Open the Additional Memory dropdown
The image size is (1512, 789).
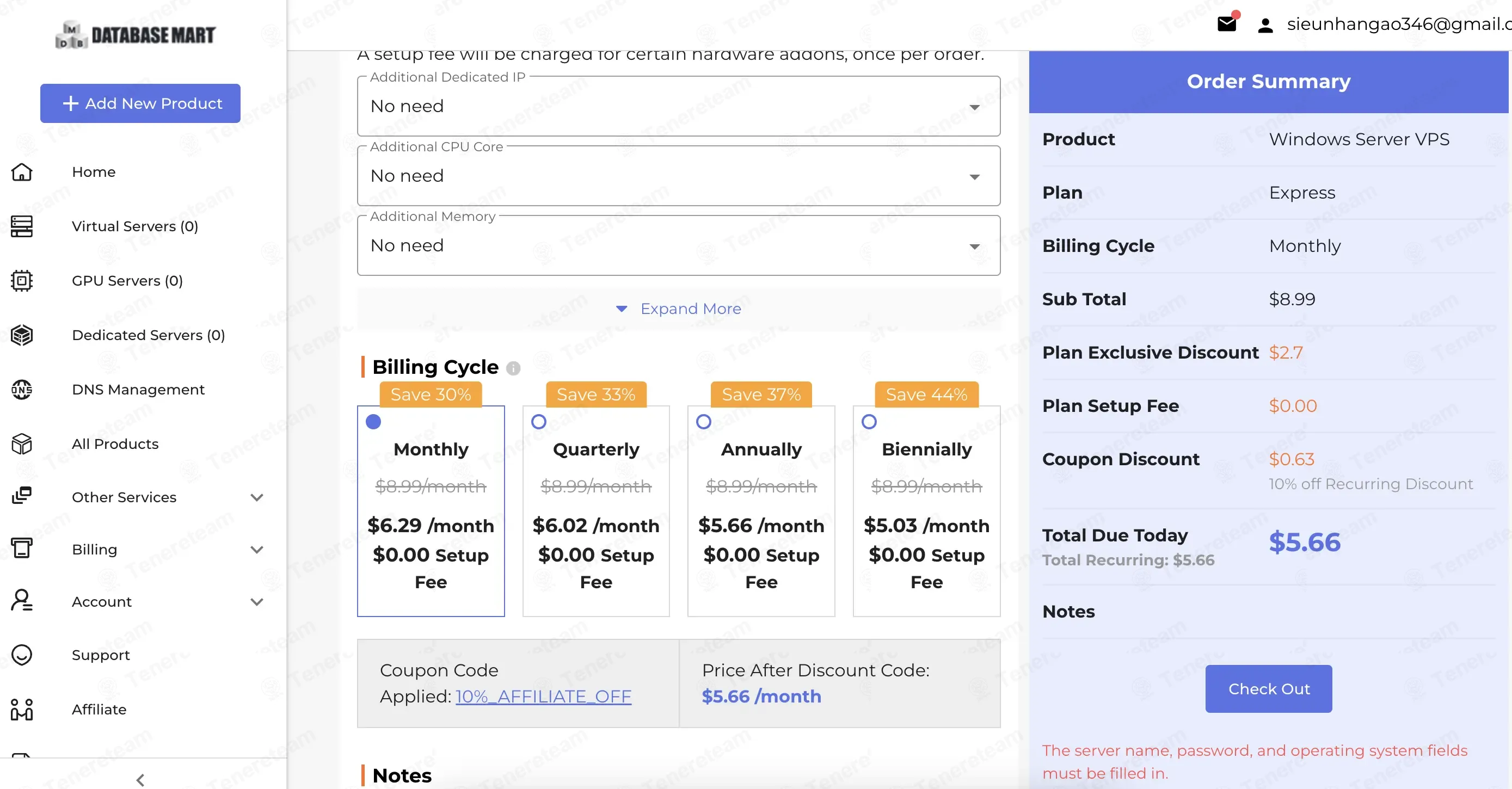679,246
